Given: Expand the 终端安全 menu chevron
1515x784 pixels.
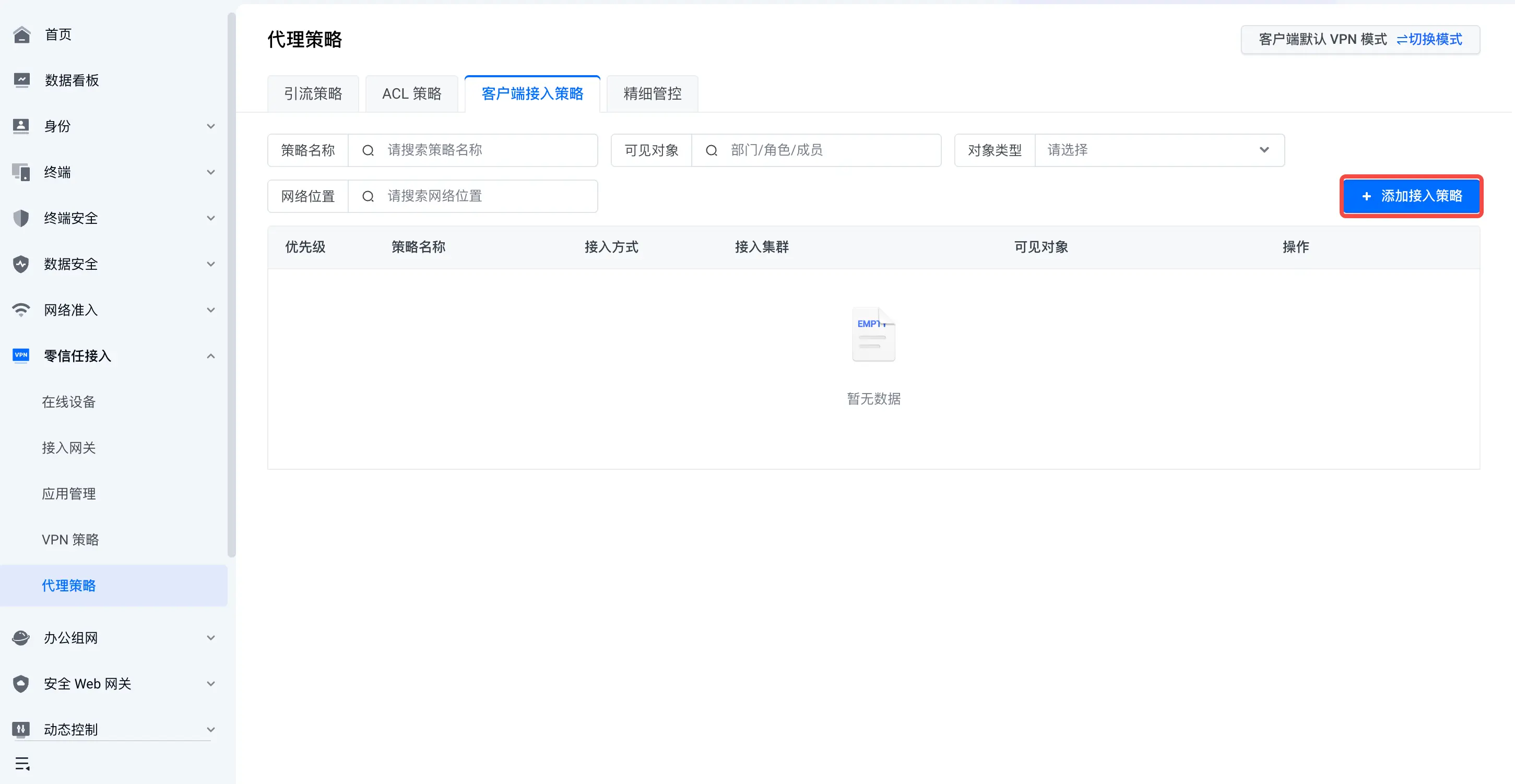Looking at the screenshot, I should click(x=211, y=218).
